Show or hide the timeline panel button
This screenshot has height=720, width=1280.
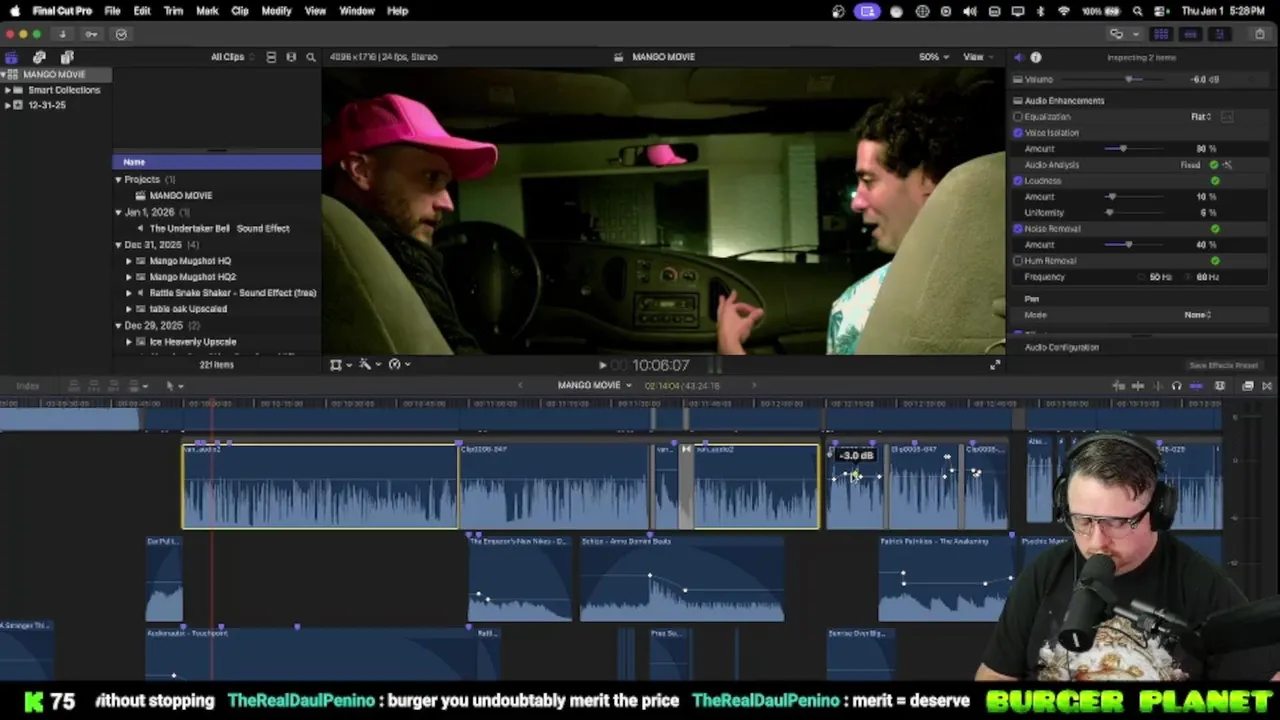point(1190,34)
